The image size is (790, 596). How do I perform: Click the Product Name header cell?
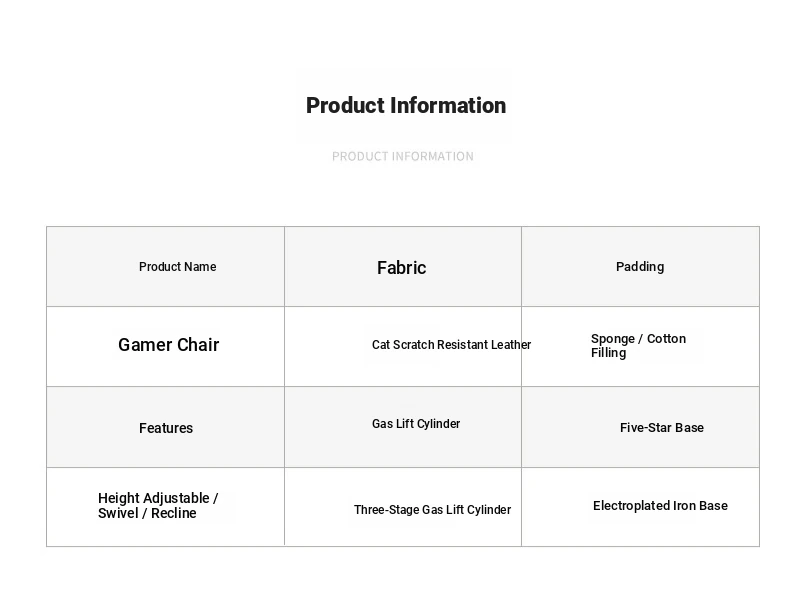(165, 267)
